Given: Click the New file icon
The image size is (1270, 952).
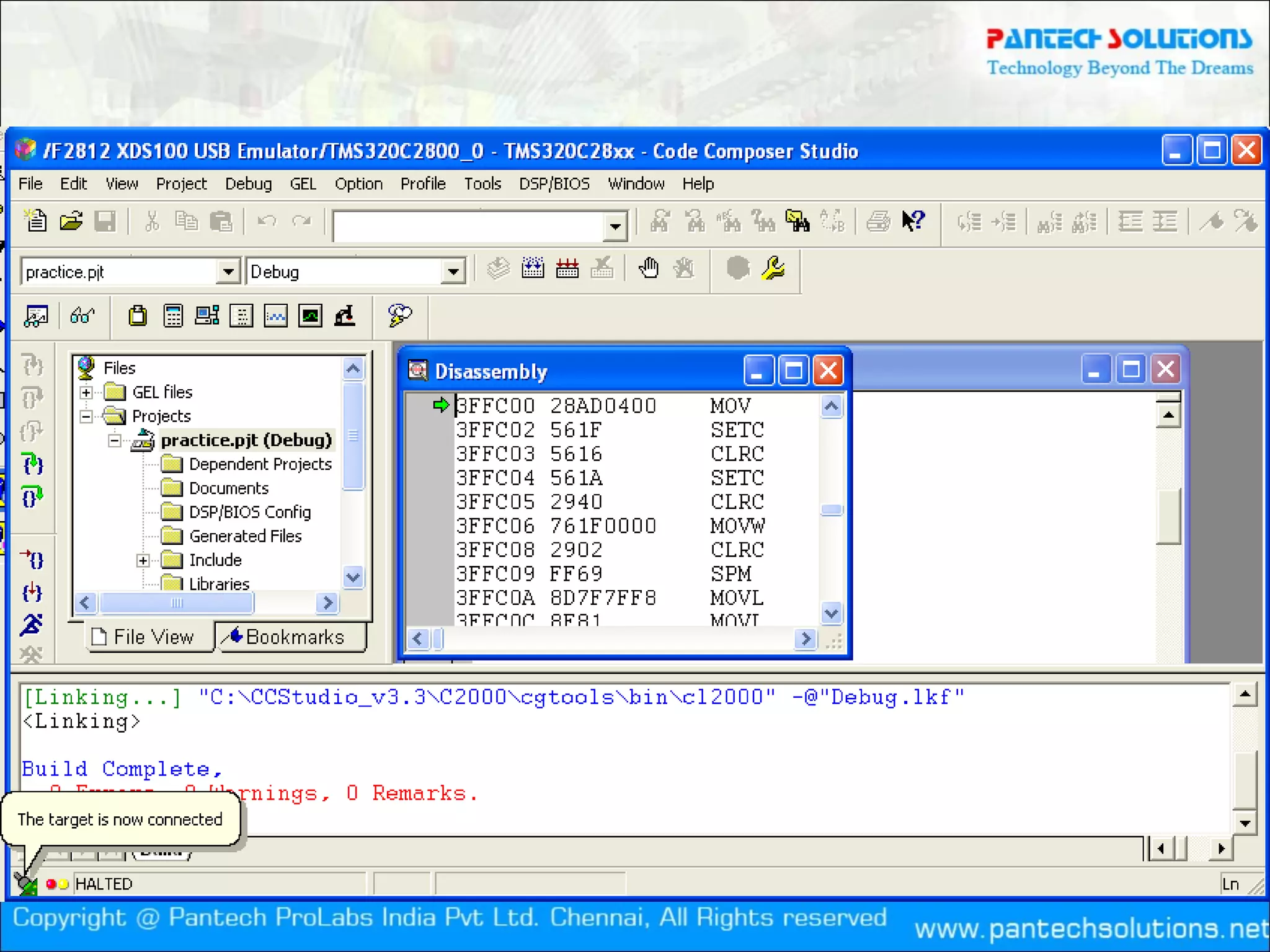Looking at the screenshot, I should click(x=35, y=221).
